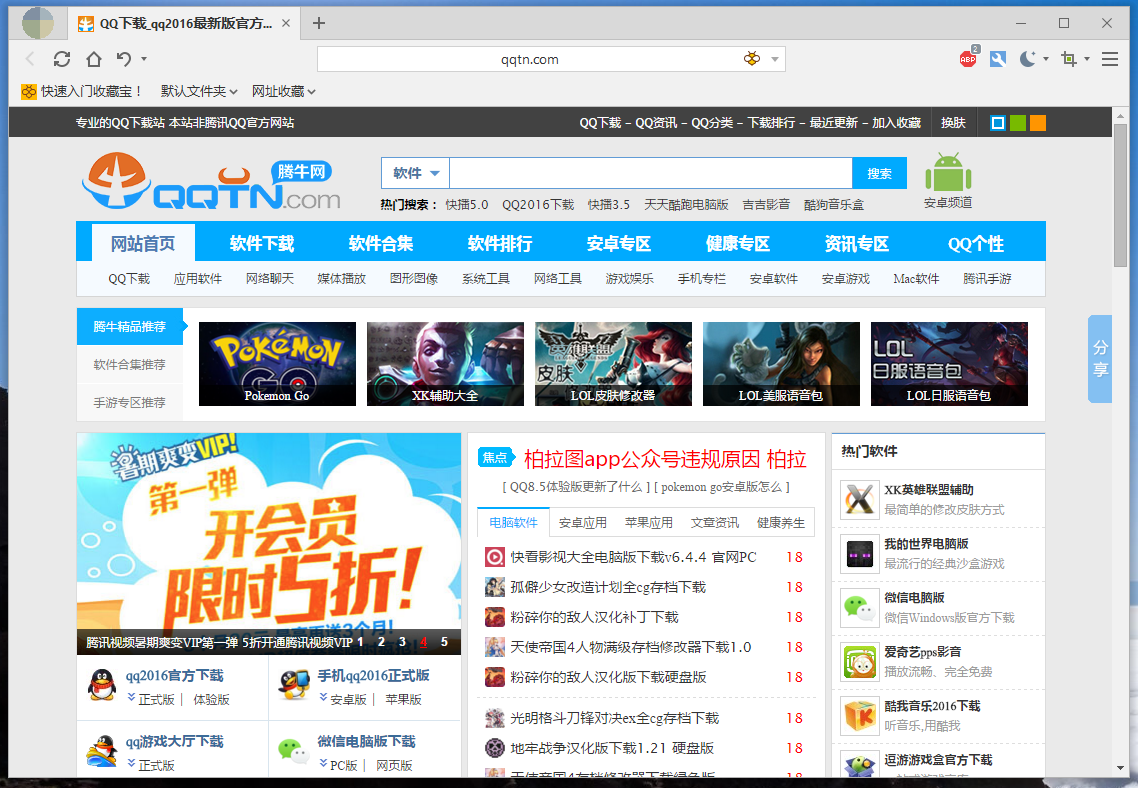This screenshot has height=788, width=1138.
Task: Click the back navigation arrow
Action: click(30, 59)
